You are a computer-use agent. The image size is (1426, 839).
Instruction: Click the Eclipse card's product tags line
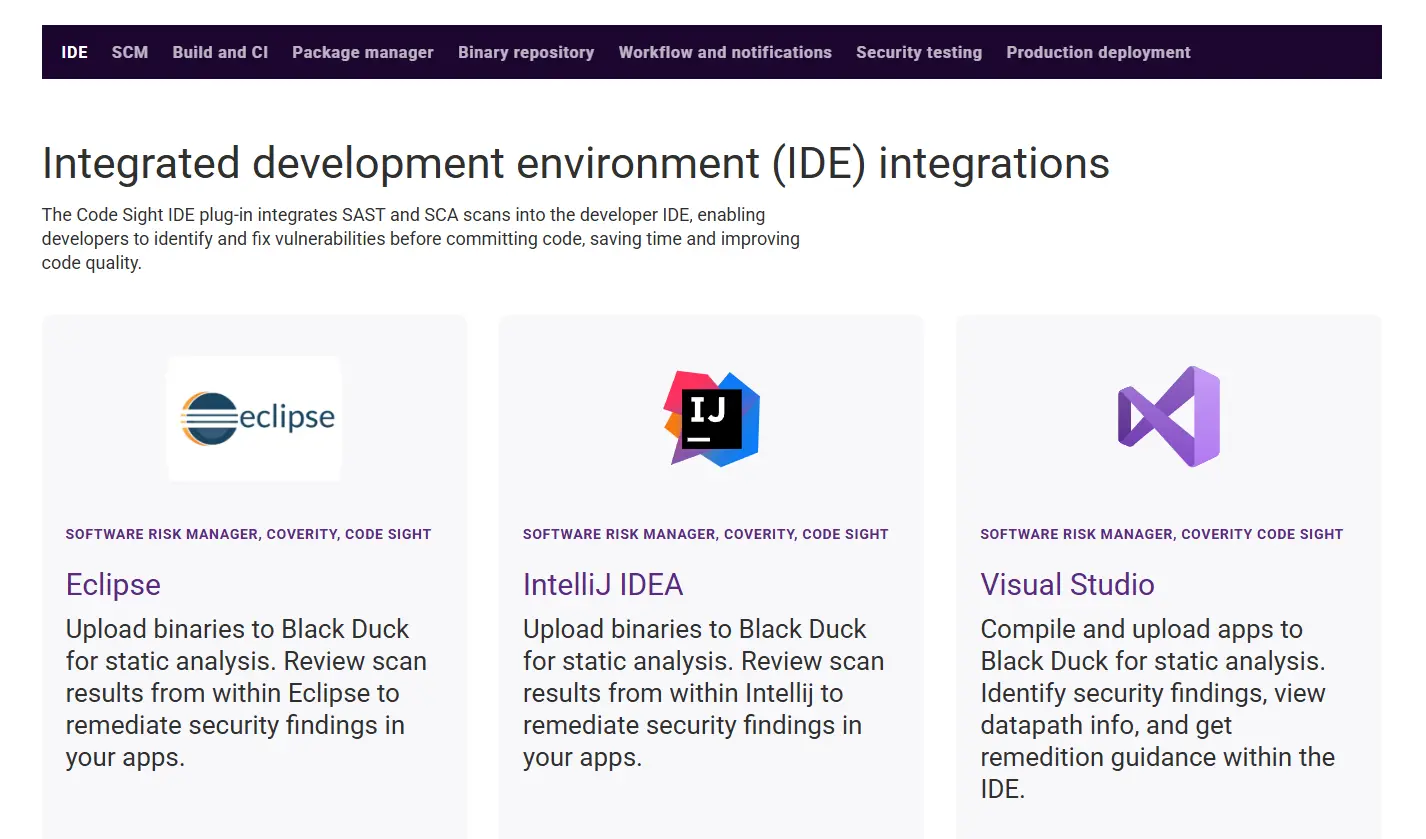point(248,534)
